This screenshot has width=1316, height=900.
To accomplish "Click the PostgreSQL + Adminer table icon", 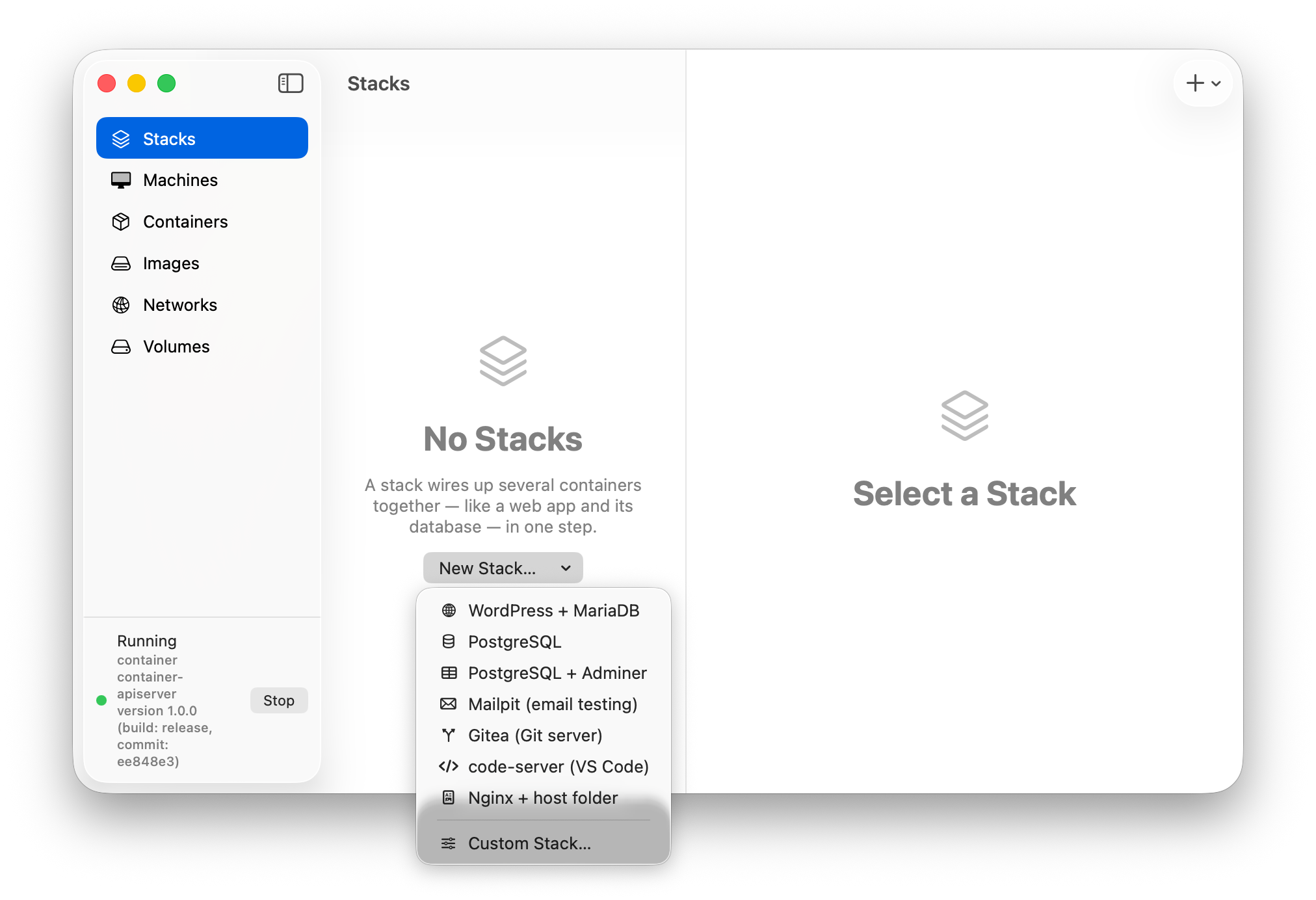I will [449, 673].
